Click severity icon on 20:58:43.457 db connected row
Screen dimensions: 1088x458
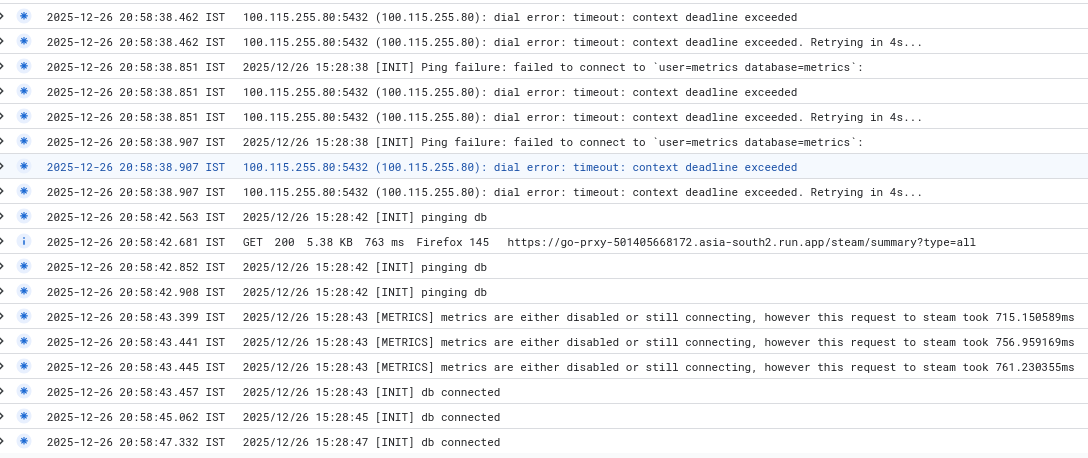pos(24,391)
